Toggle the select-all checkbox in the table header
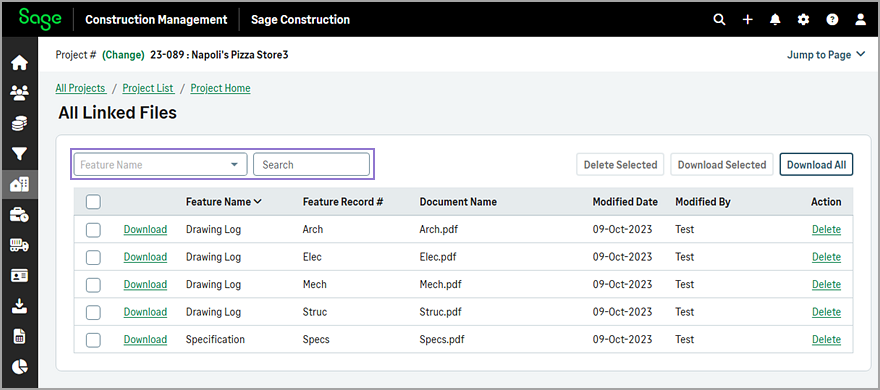 93,201
